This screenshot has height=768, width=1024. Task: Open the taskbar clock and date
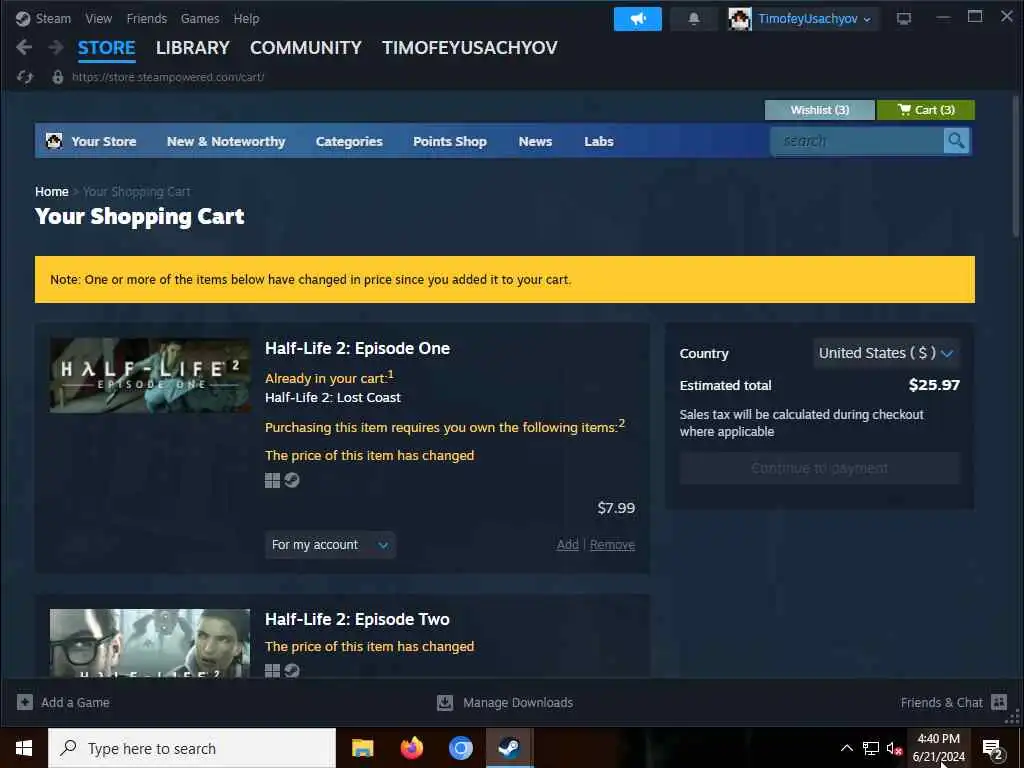938,748
